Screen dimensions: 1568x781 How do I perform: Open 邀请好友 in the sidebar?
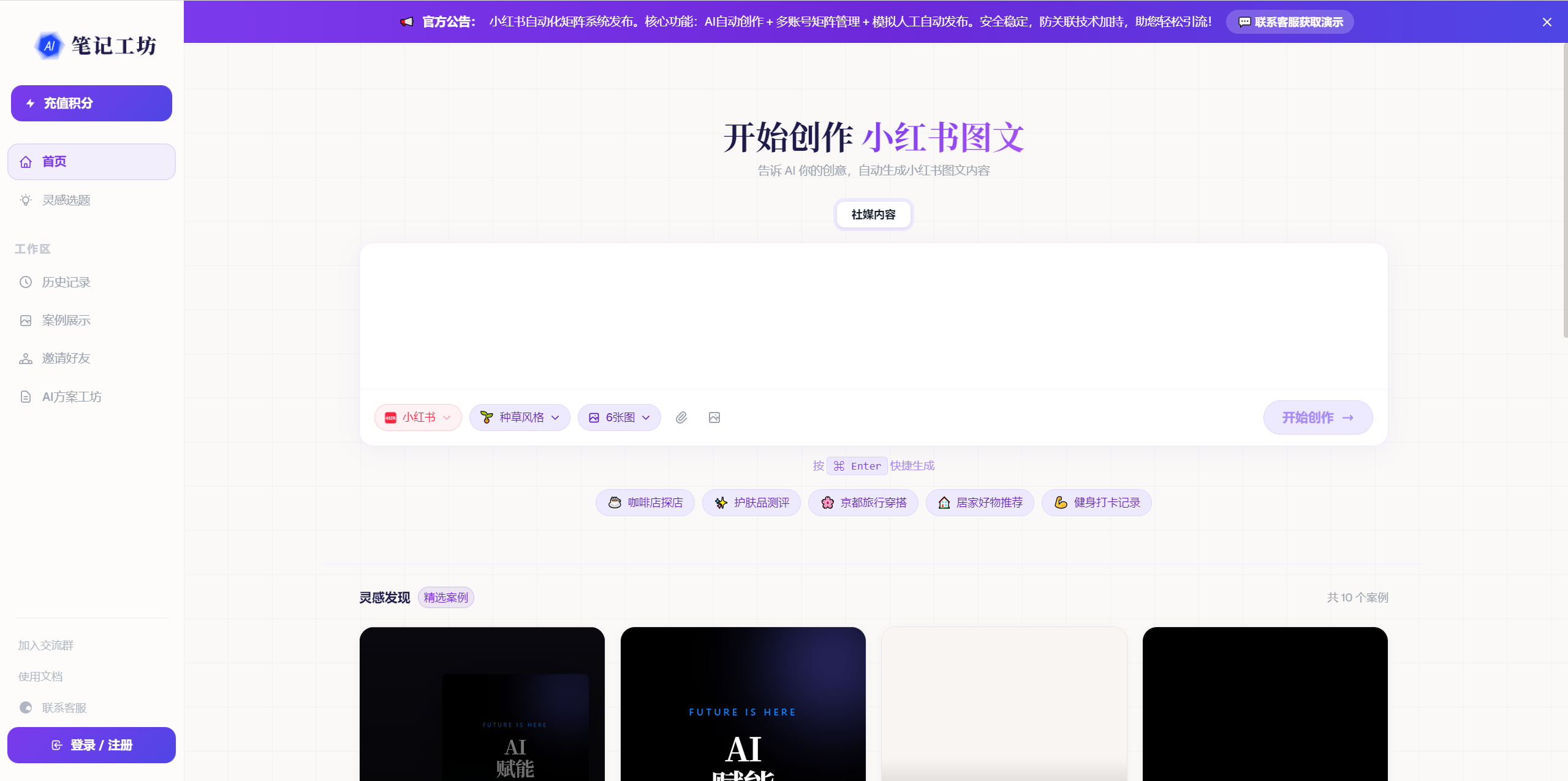[x=91, y=359]
